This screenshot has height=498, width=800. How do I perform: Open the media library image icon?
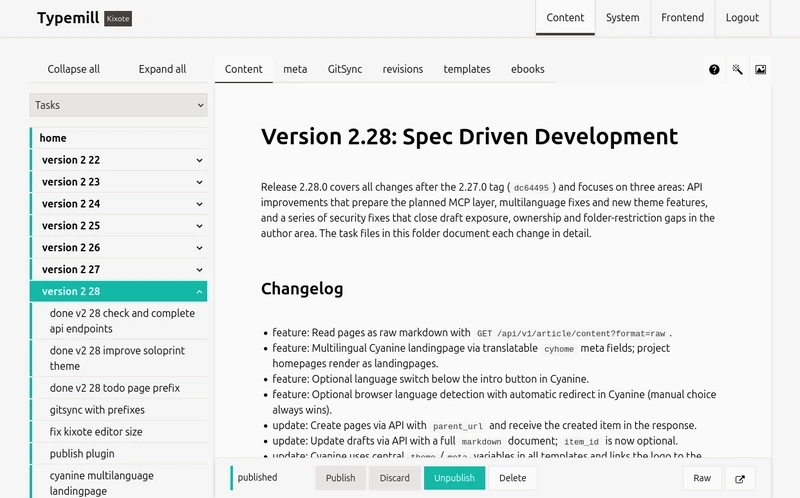coord(760,69)
